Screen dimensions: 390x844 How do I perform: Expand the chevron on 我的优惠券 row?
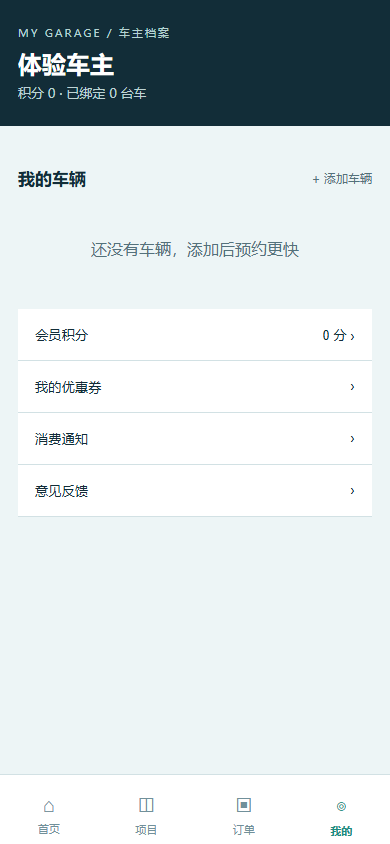(352, 386)
